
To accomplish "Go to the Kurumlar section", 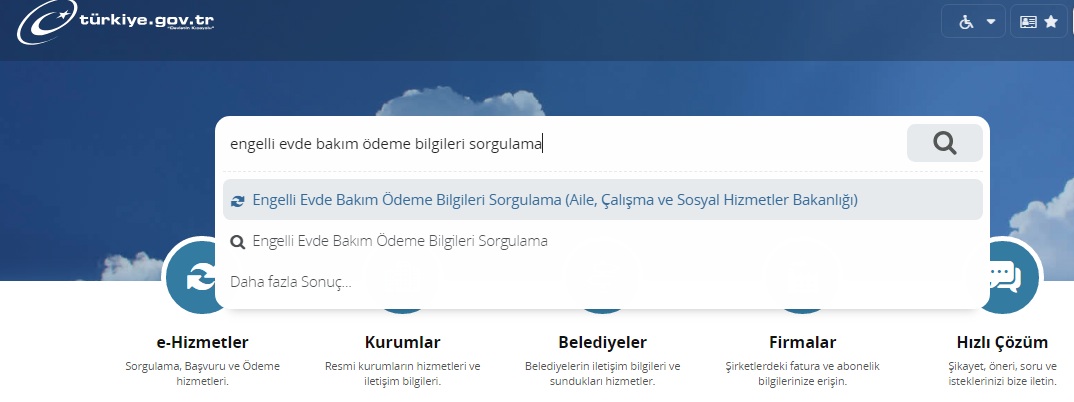I will [x=402, y=342].
